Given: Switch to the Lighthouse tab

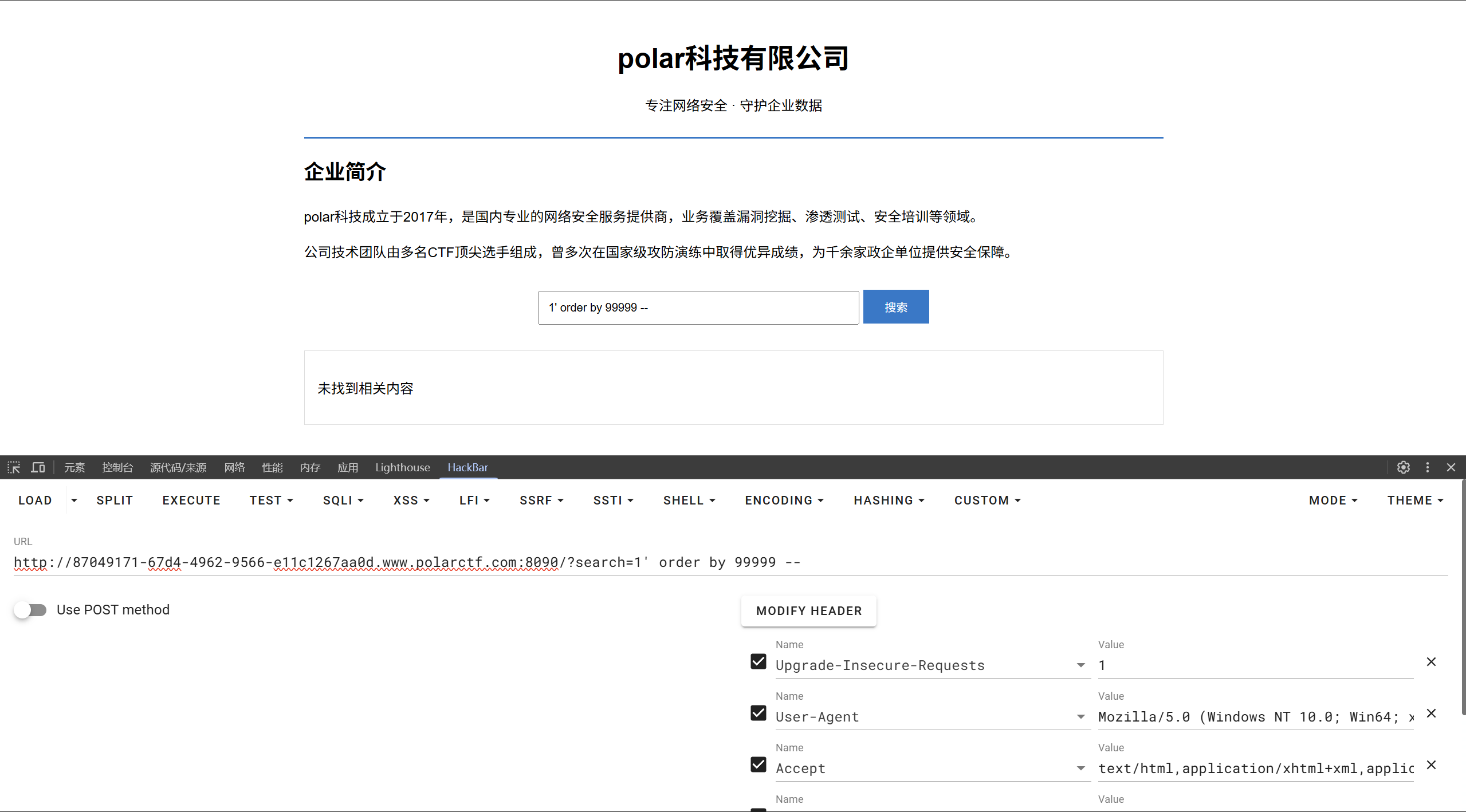Looking at the screenshot, I should (402, 467).
